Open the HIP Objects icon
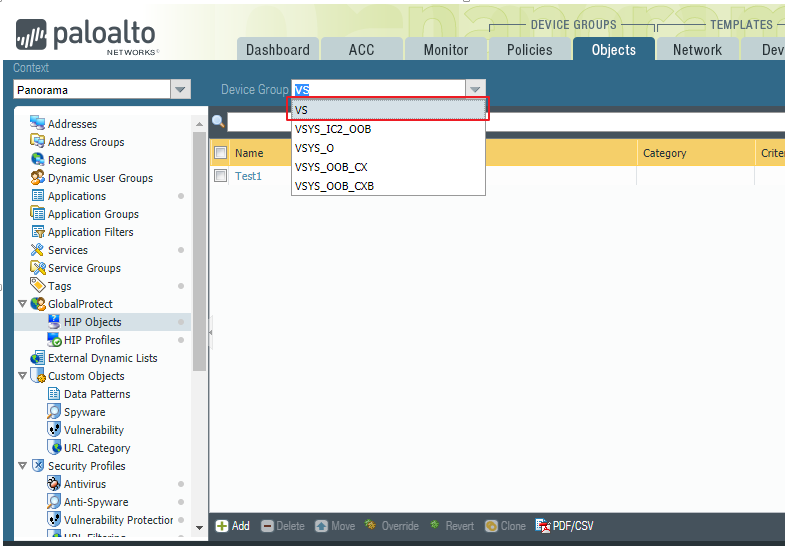The height and width of the screenshot is (546, 785). point(54,321)
